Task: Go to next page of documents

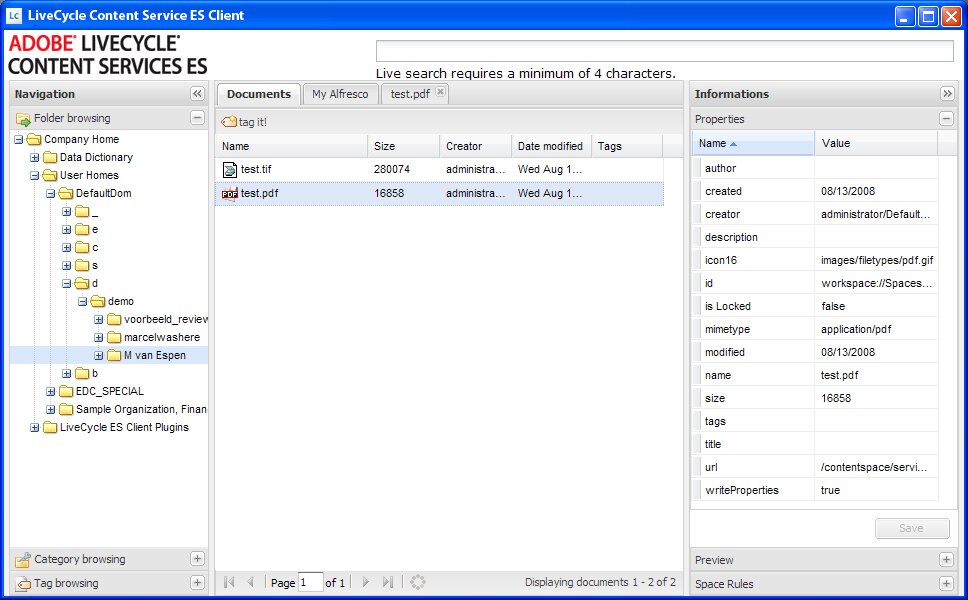Action: pos(365,582)
